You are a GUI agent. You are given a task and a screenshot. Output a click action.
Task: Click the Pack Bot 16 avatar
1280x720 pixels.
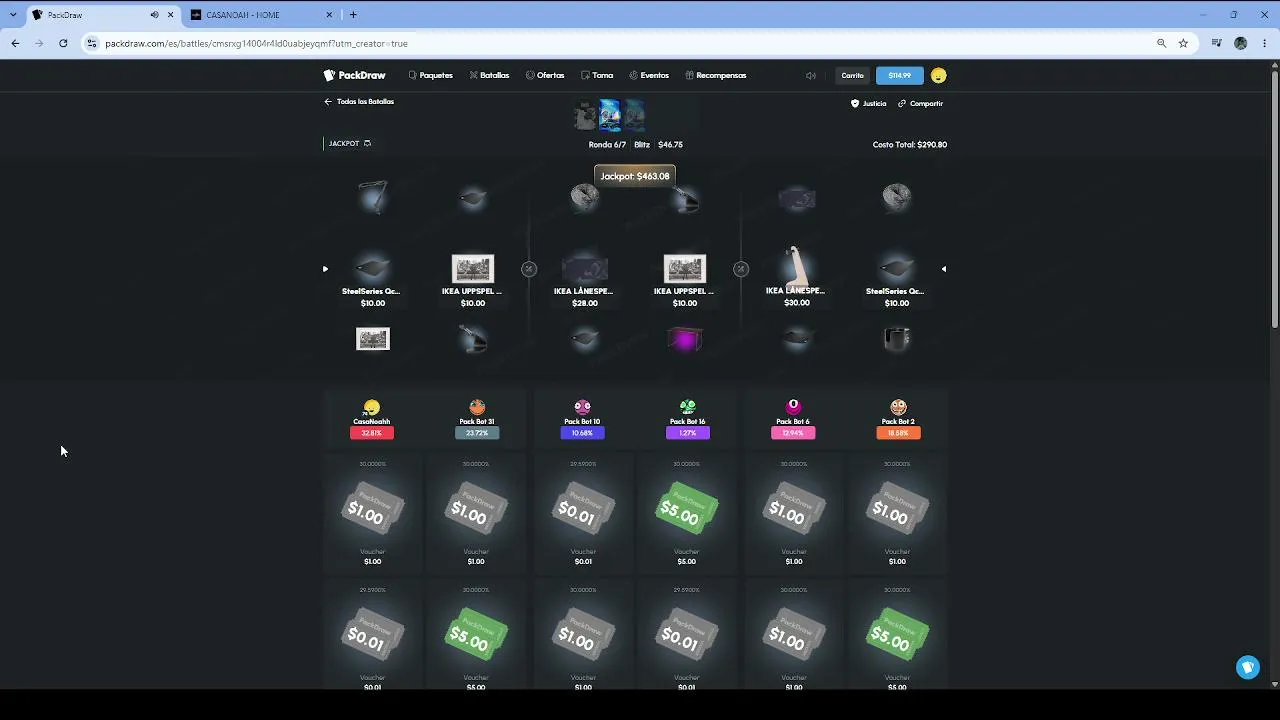(x=687, y=407)
